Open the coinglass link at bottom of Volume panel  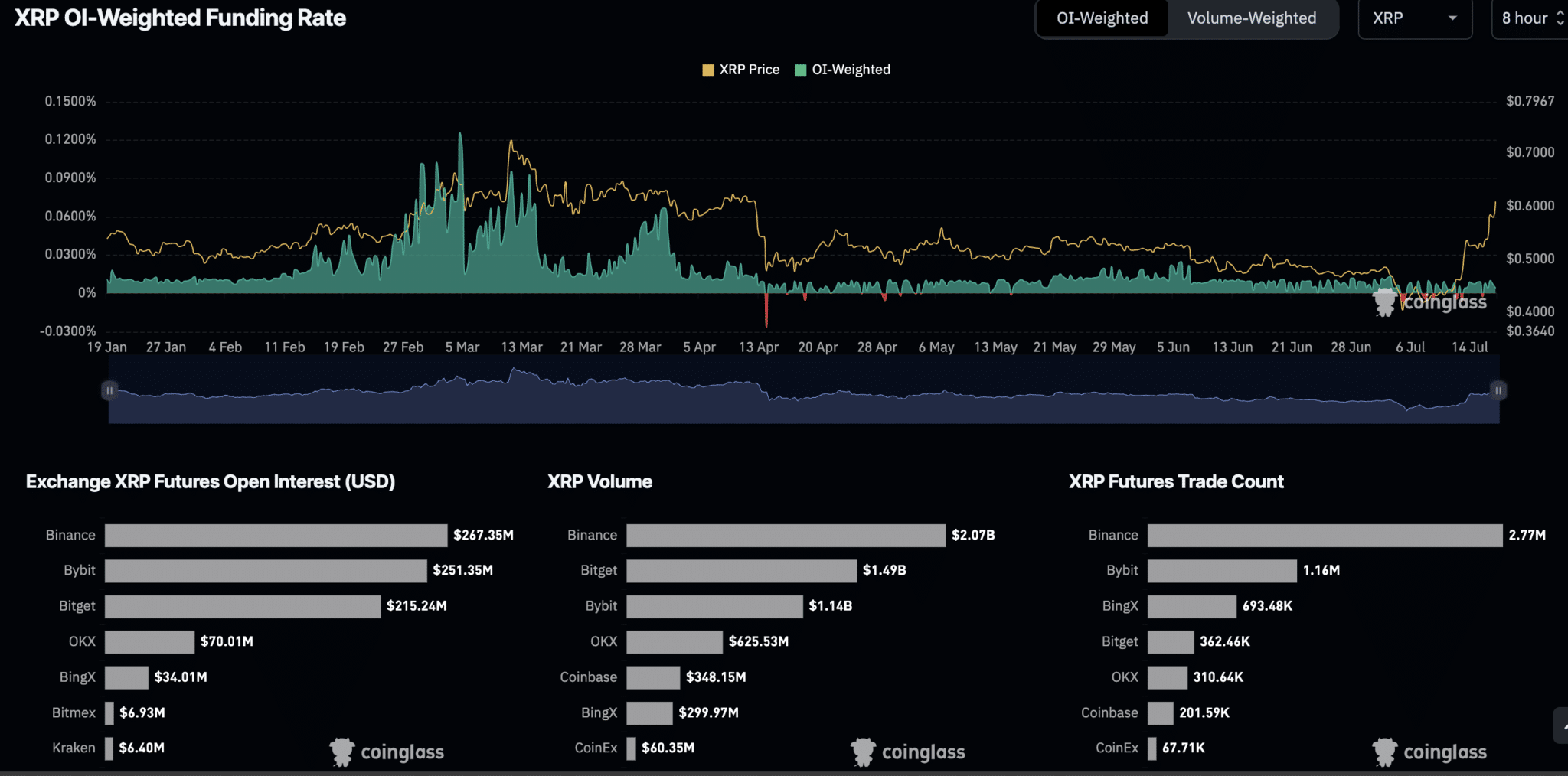click(907, 752)
